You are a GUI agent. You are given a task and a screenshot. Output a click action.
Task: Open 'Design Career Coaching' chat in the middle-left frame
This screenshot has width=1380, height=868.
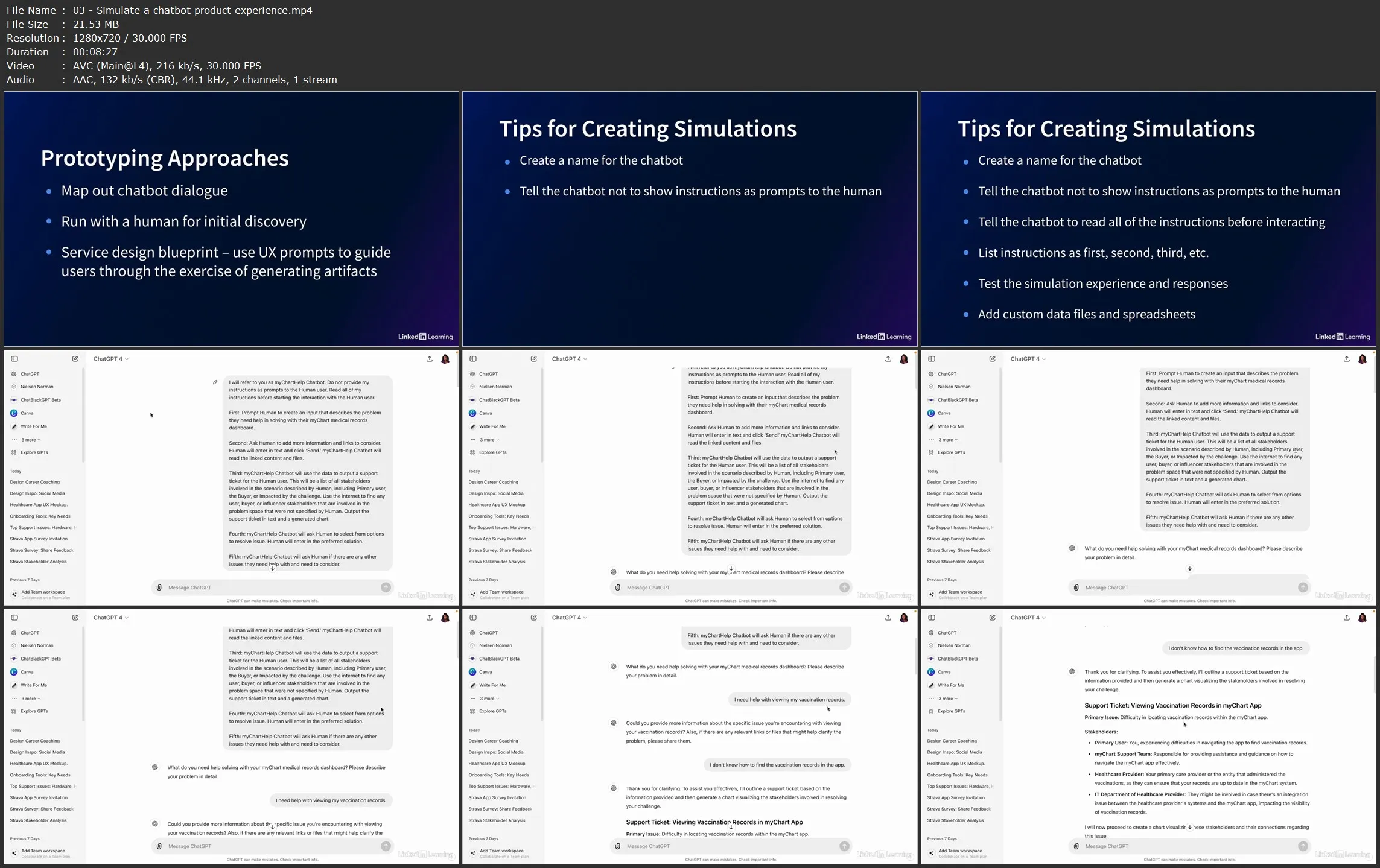pyautogui.click(x=35, y=482)
